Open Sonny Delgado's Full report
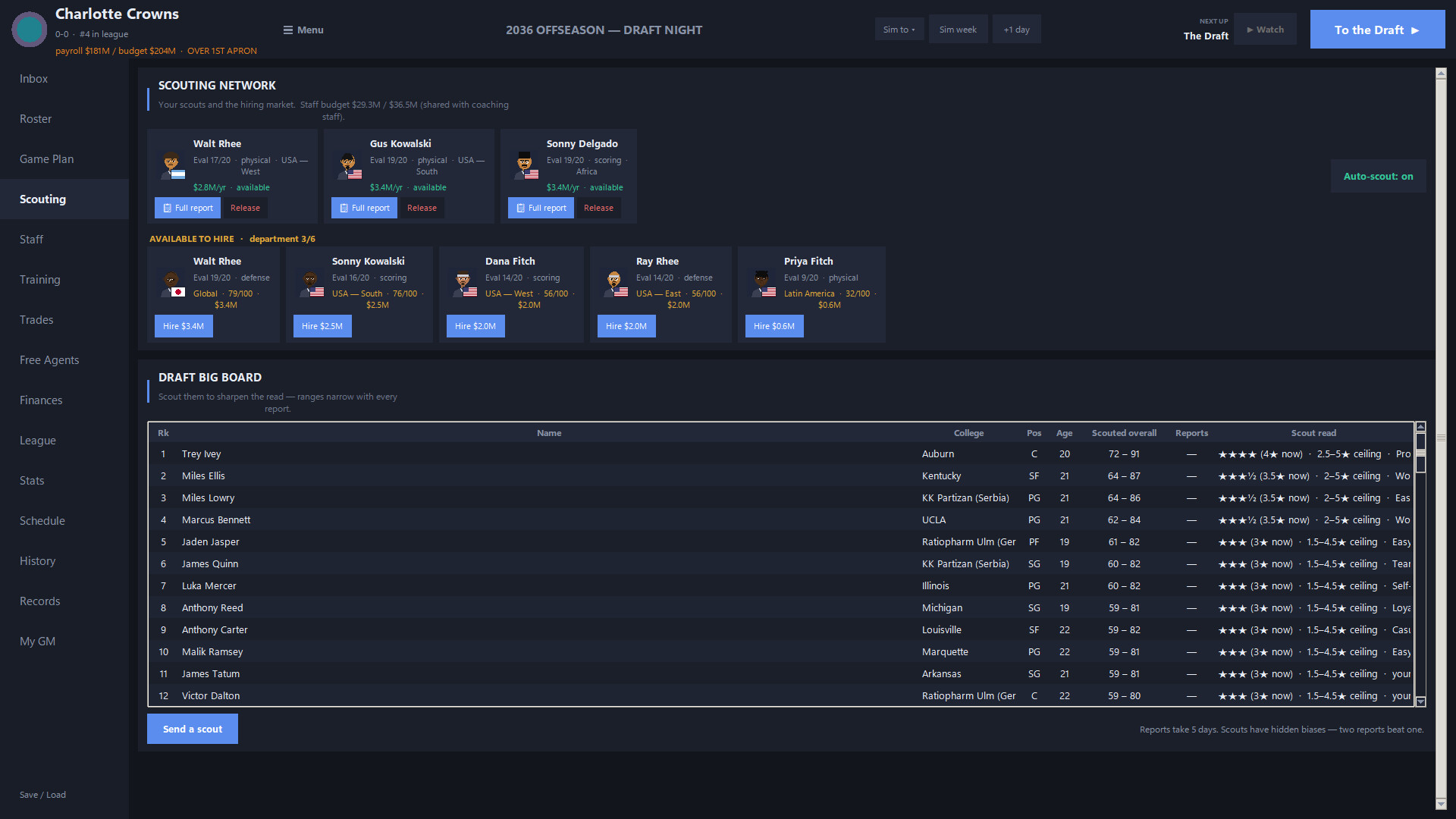Viewport: 1456px width, 819px height. (541, 208)
